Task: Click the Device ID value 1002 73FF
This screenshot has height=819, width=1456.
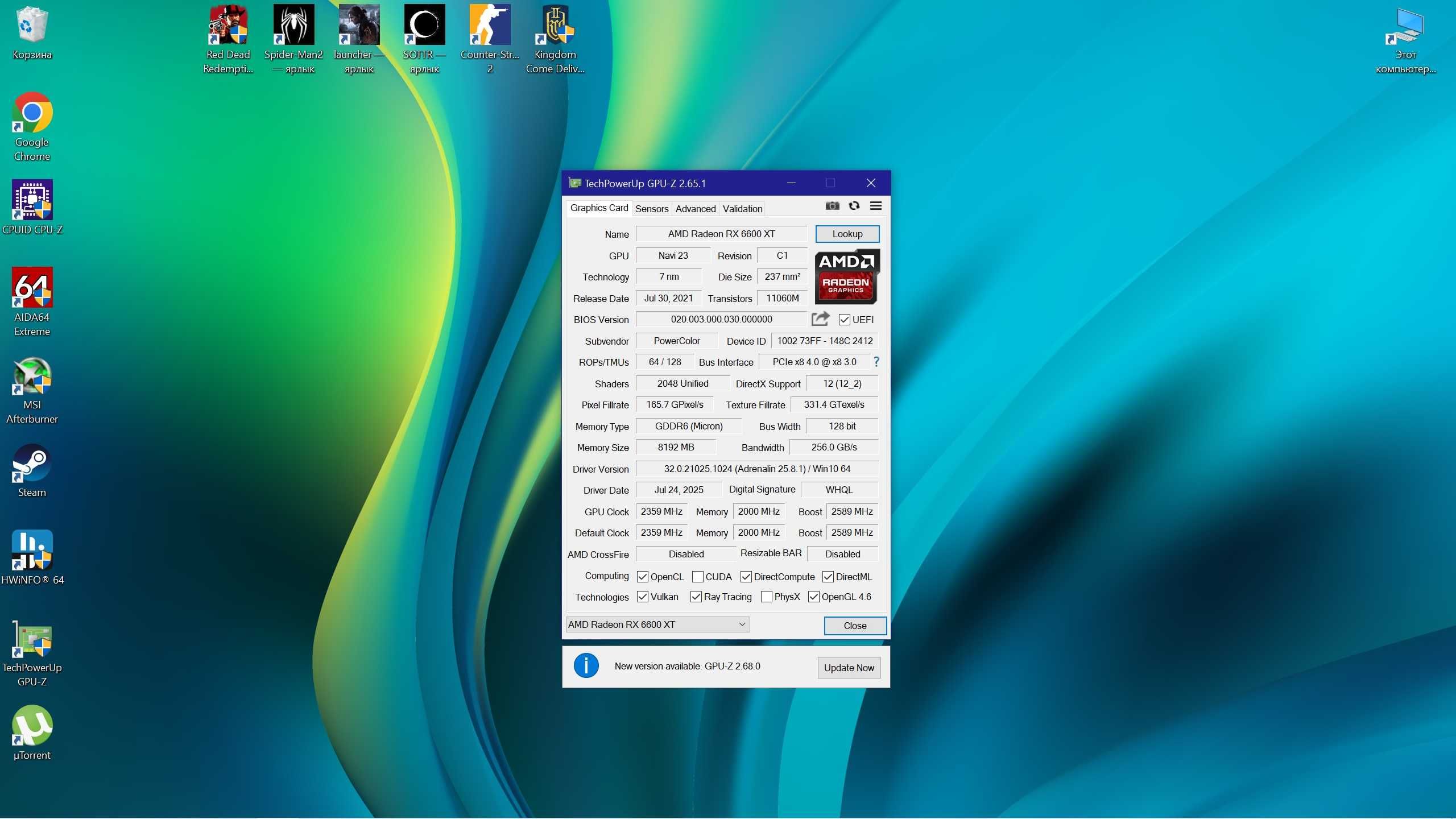Action: [x=825, y=341]
